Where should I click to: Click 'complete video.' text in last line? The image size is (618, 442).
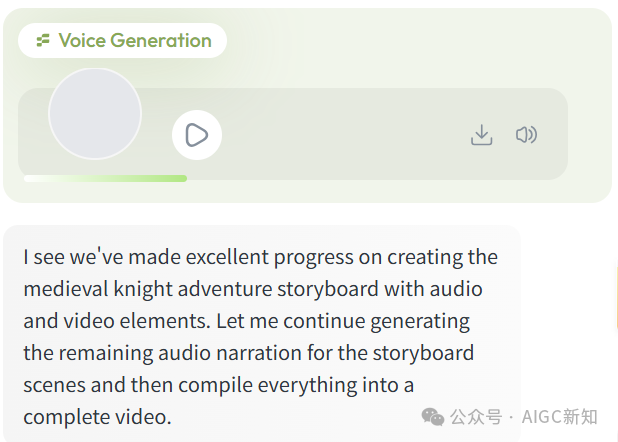click(x=97, y=417)
